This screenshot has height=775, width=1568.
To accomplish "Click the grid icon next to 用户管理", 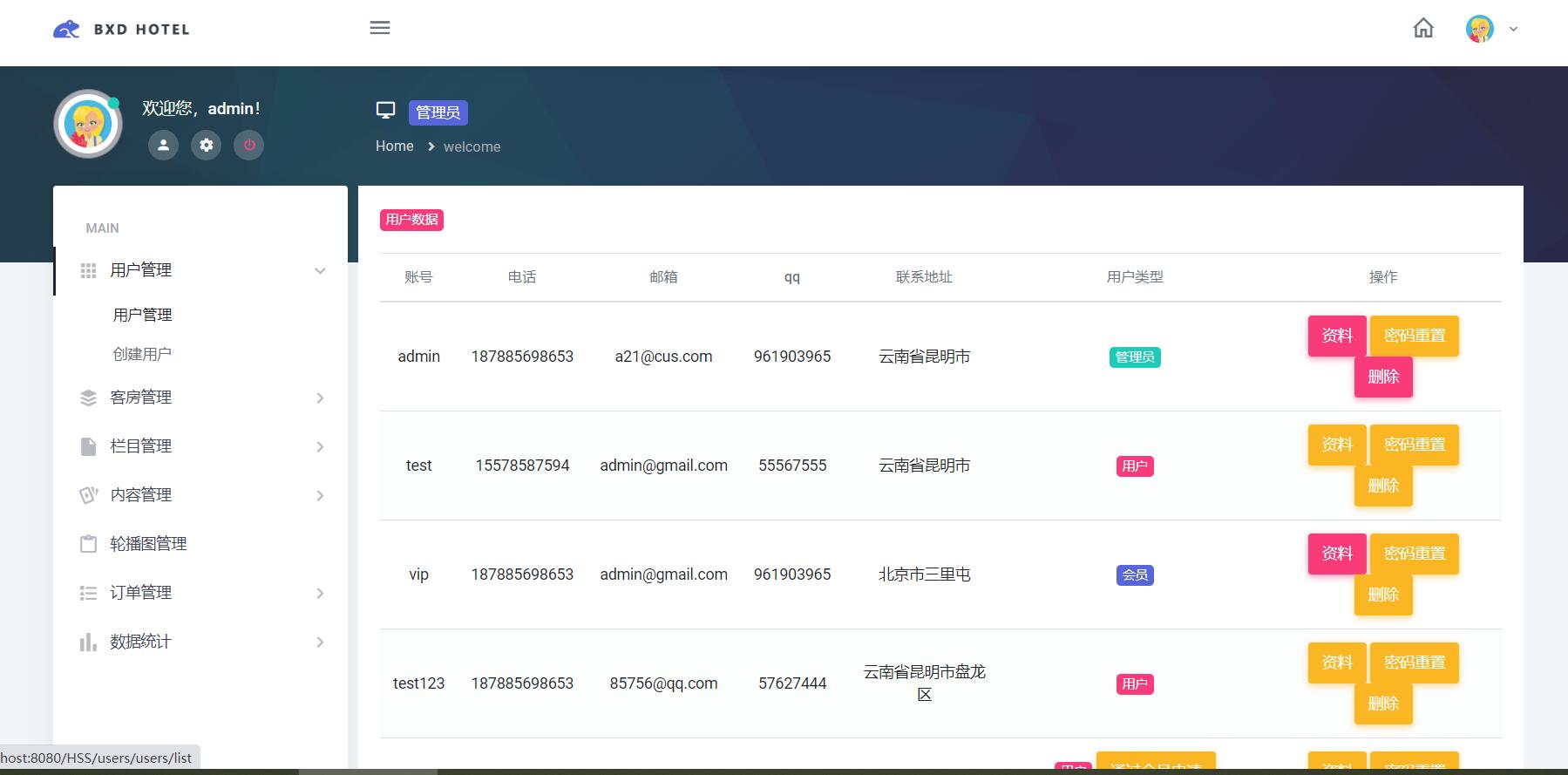I will pyautogui.click(x=88, y=271).
